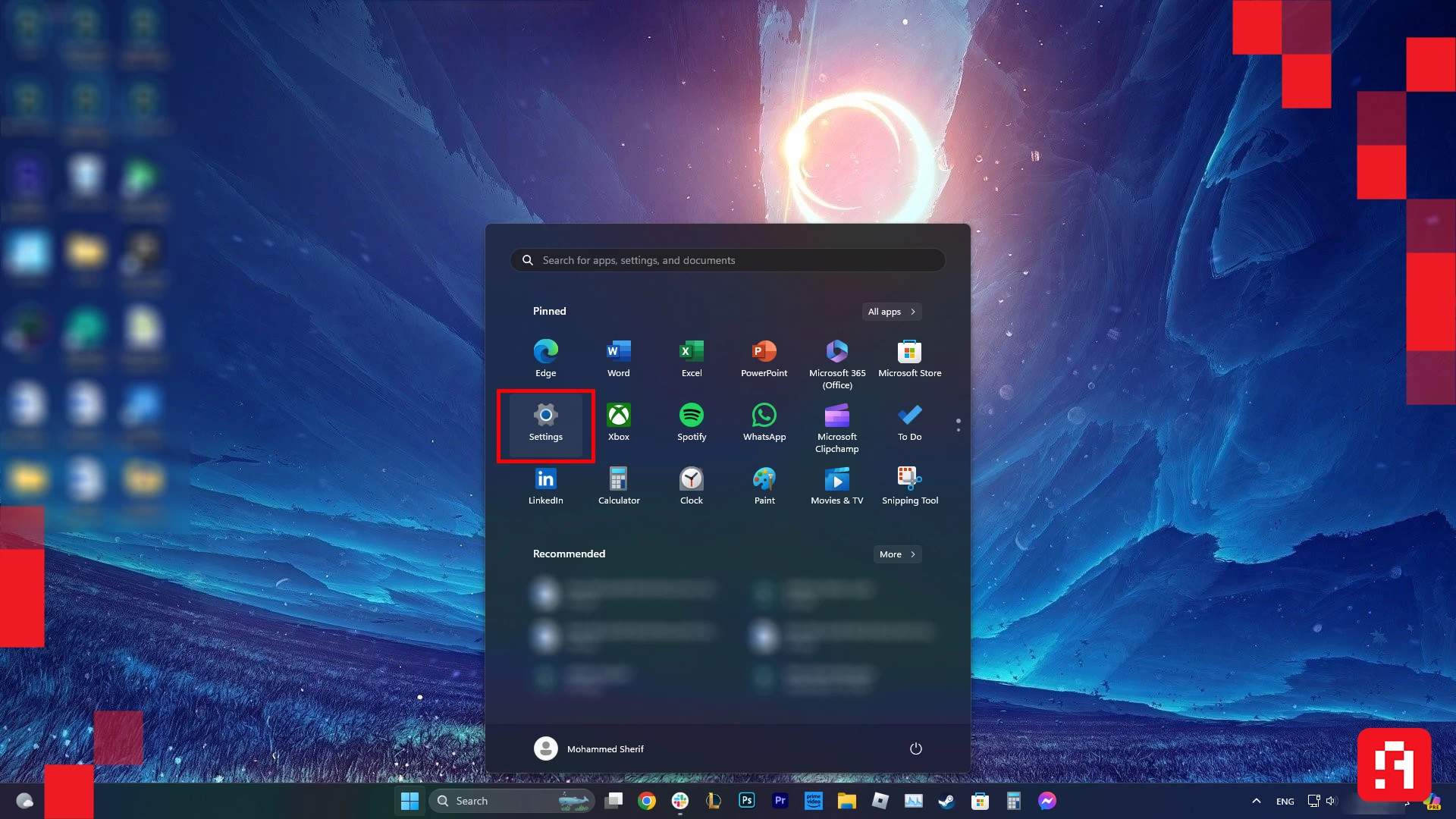Expand All apps list

click(x=892, y=312)
